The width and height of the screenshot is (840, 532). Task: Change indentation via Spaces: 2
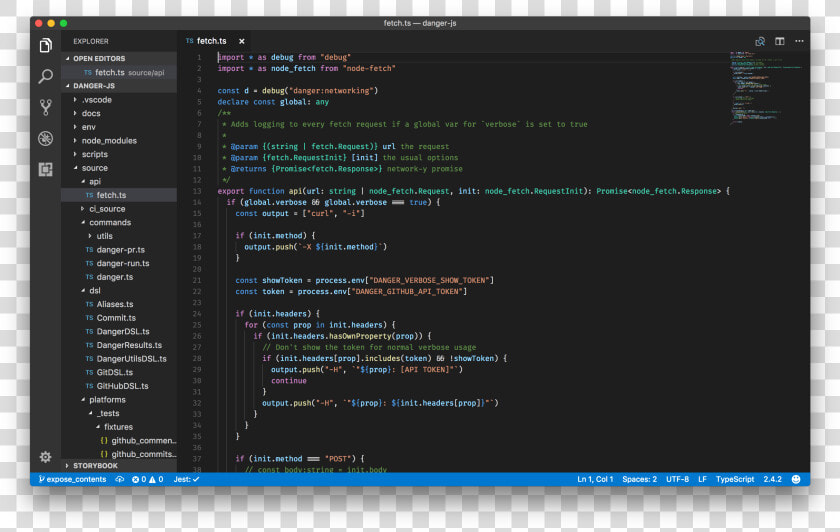click(x=640, y=479)
